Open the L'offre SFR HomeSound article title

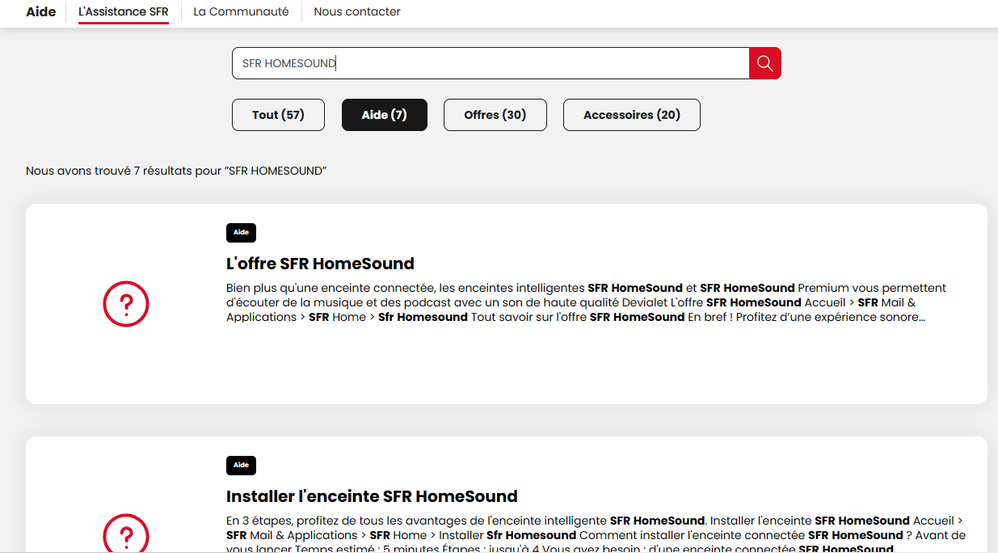click(320, 264)
